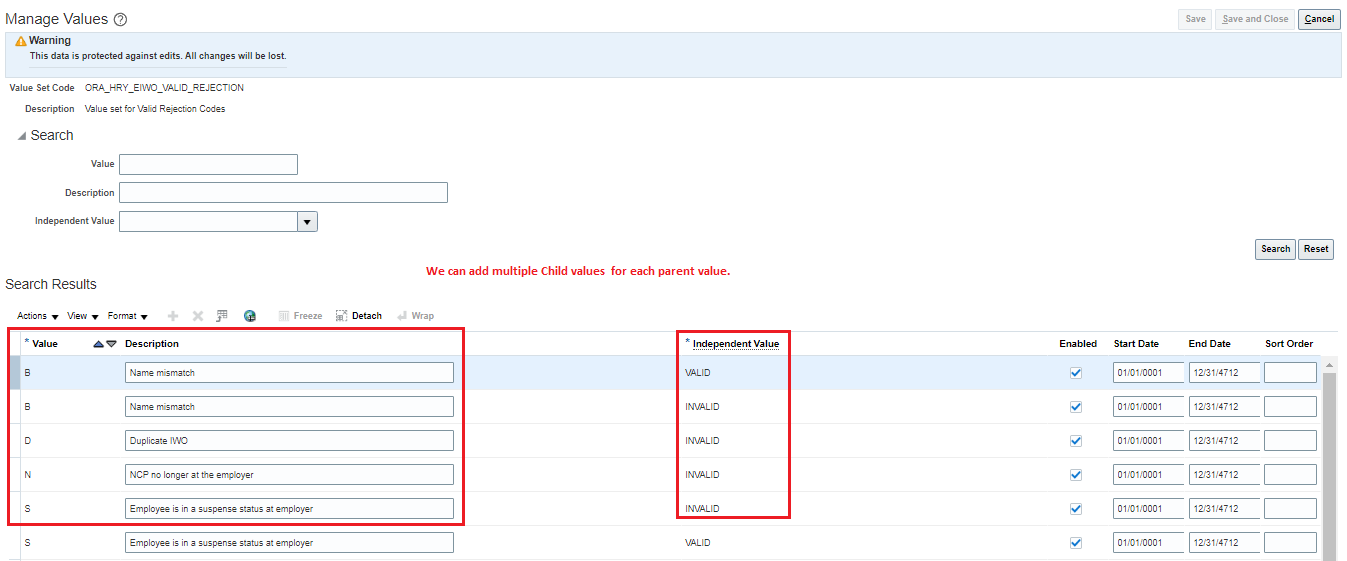Click the globe translation icon in toolbar

tap(250, 316)
